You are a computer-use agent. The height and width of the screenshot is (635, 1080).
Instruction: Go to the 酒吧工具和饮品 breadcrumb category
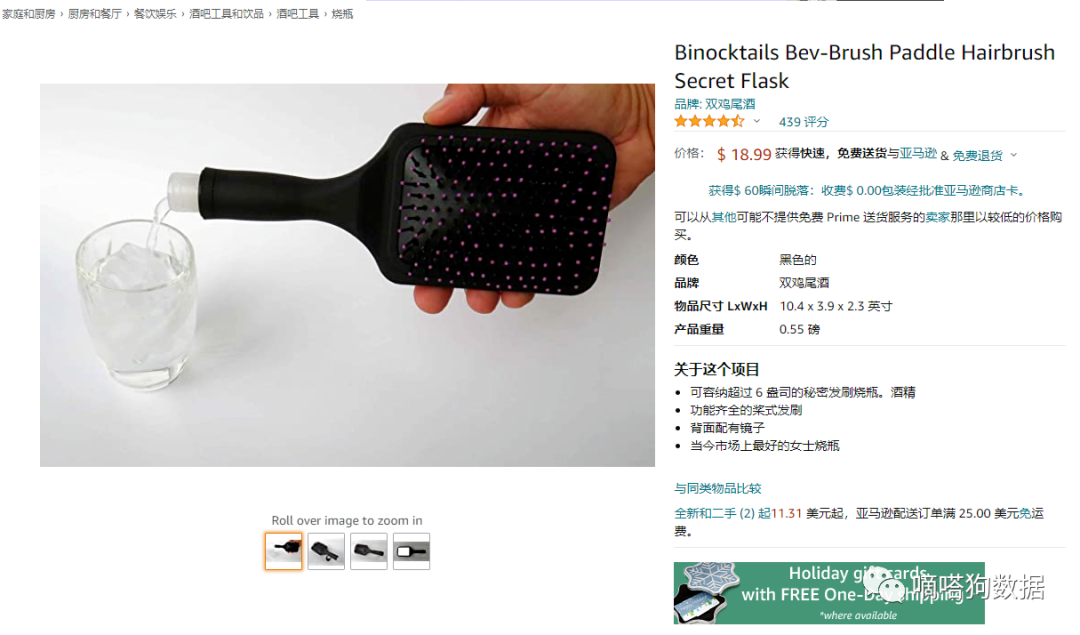coord(227,14)
